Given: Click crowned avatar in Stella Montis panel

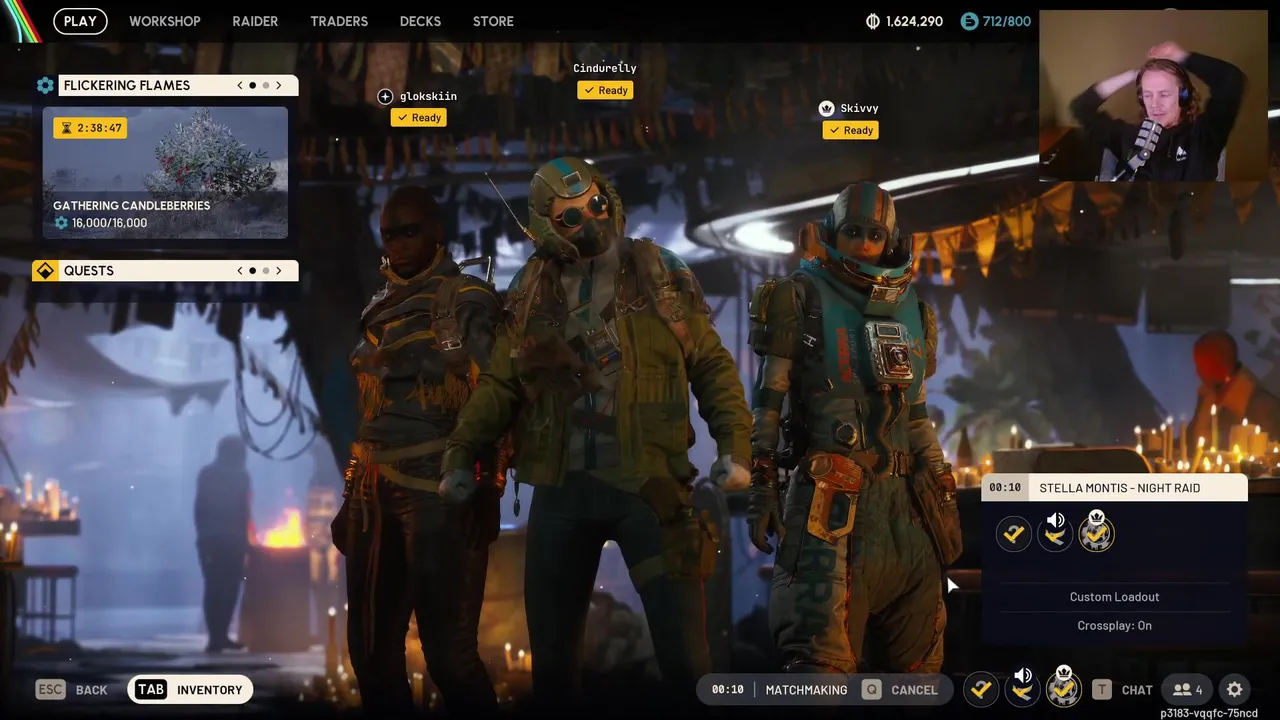Looking at the screenshot, I should click(1096, 531).
